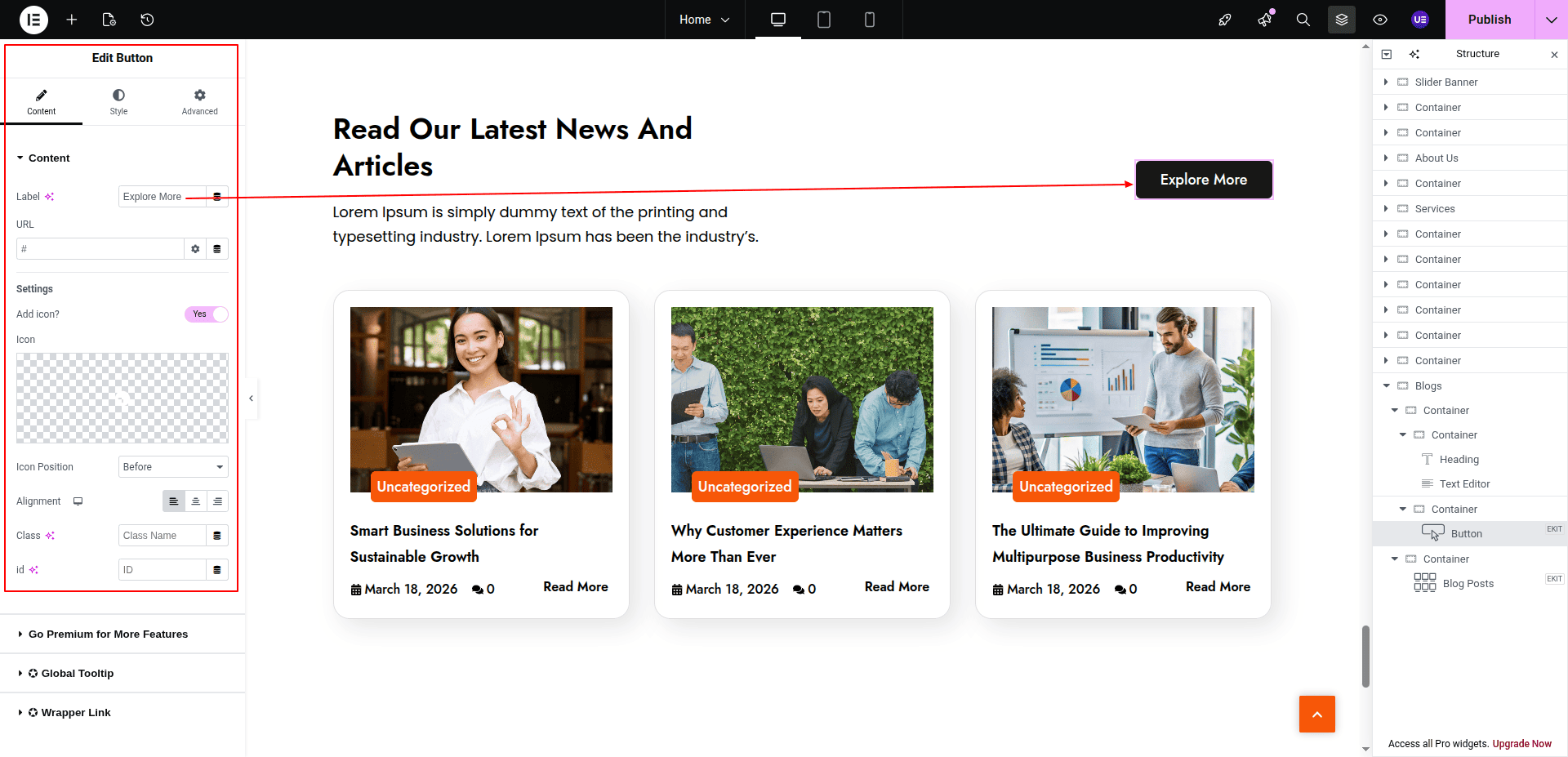Open the revision history icon
This screenshot has width=1568, height=757.
(x=147, y=20)
